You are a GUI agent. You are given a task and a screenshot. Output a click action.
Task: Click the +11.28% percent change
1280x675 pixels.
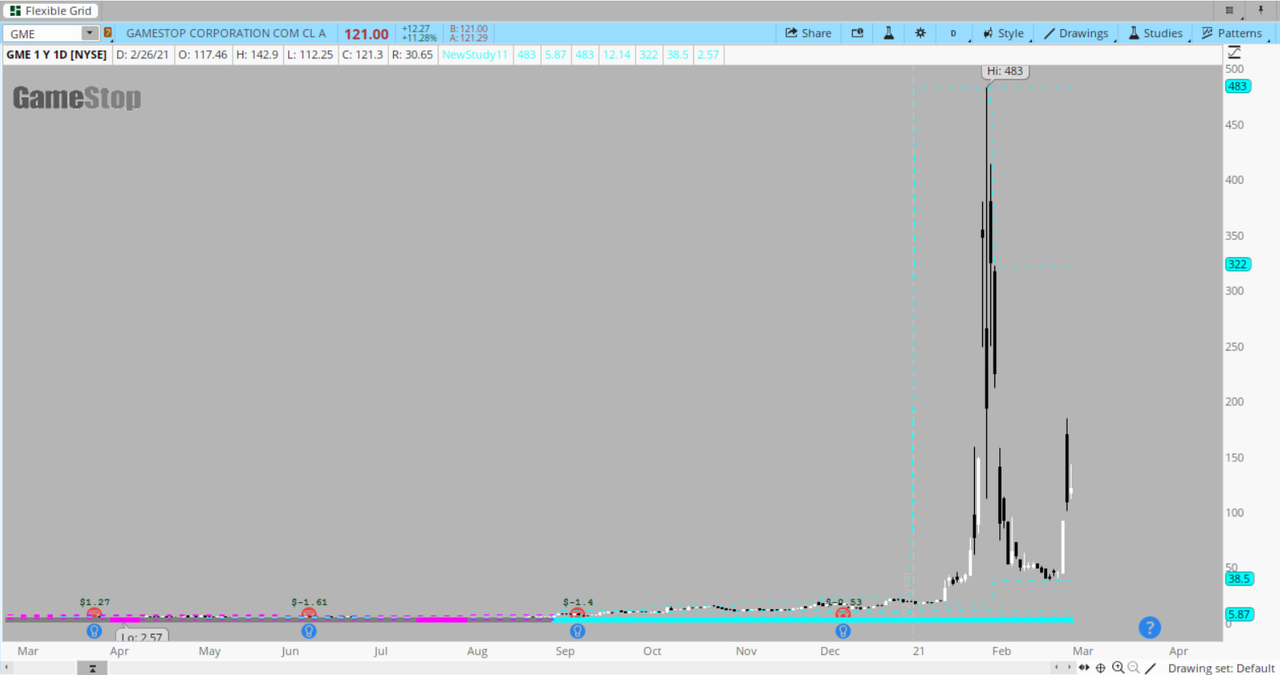click(x=419, y=38)
